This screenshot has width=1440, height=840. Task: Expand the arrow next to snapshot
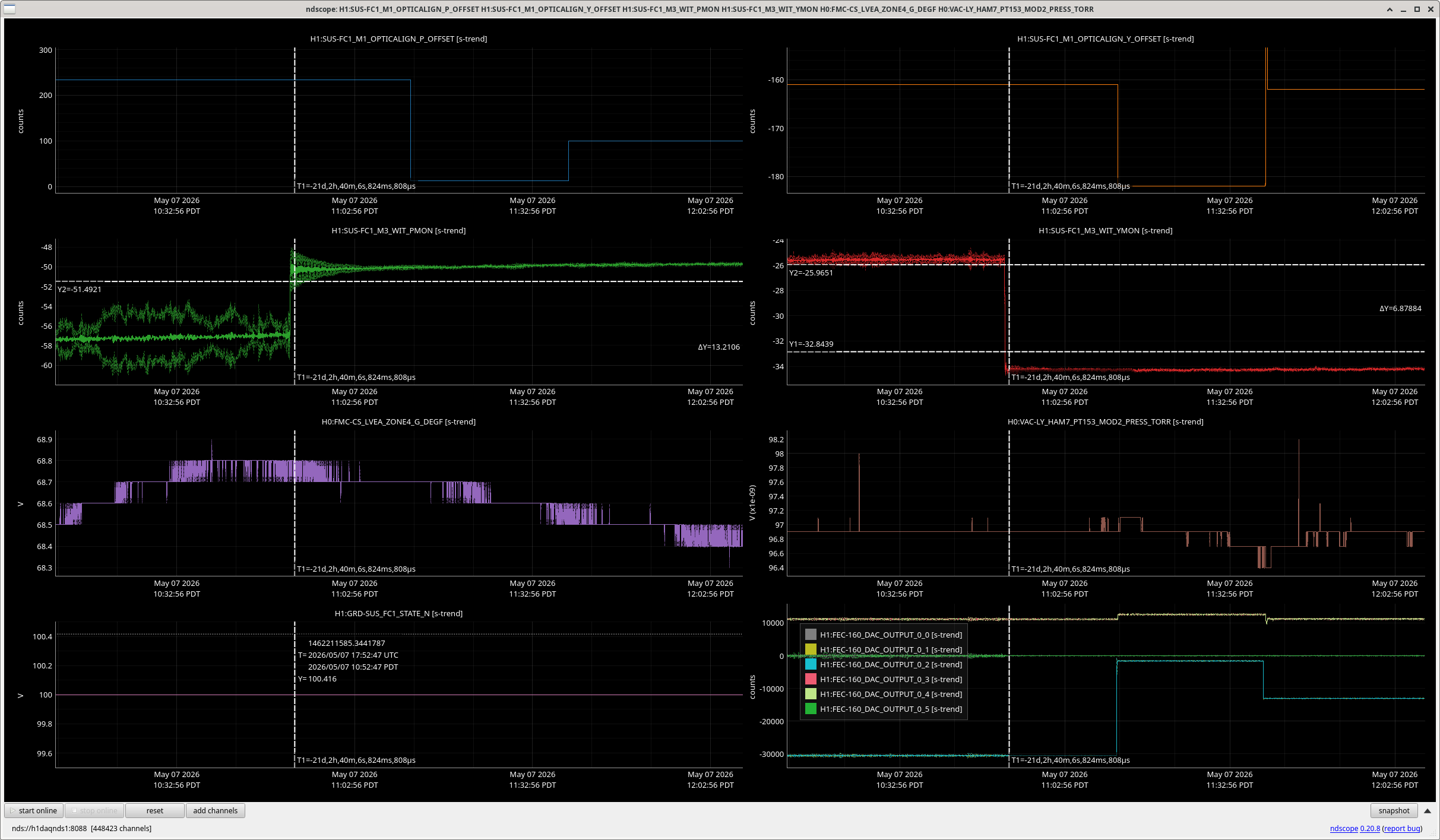pos(1428,810)
